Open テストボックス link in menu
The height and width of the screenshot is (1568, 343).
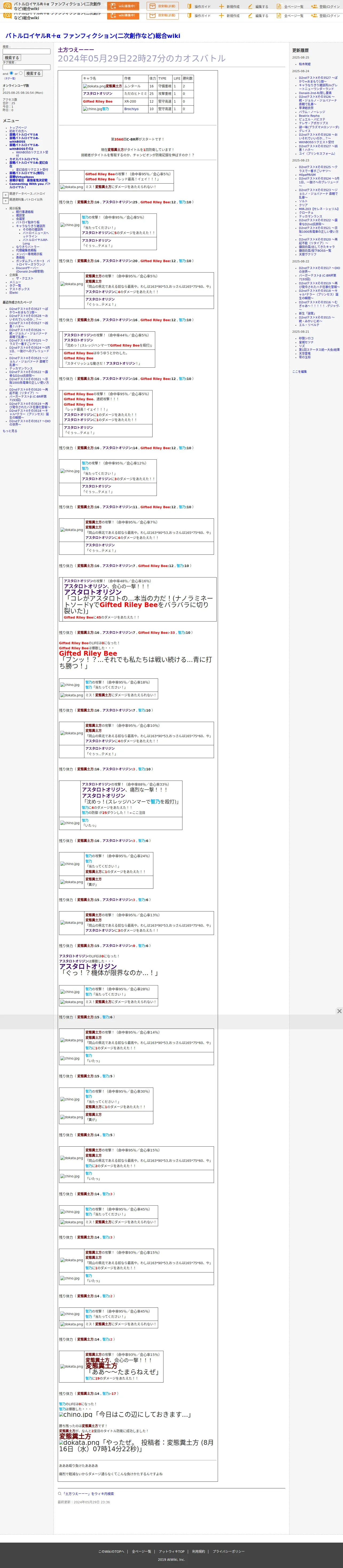click(20, 289)
